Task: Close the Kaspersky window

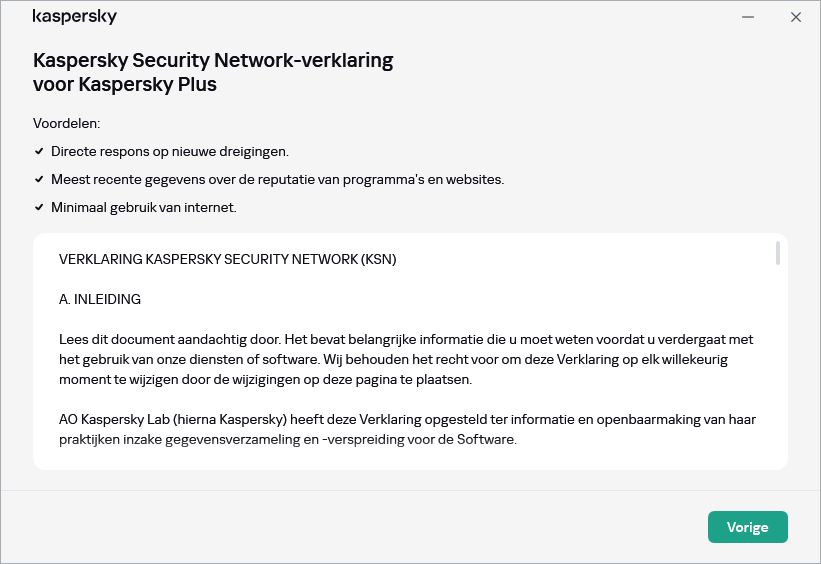Action: click(x=796, y=17)
